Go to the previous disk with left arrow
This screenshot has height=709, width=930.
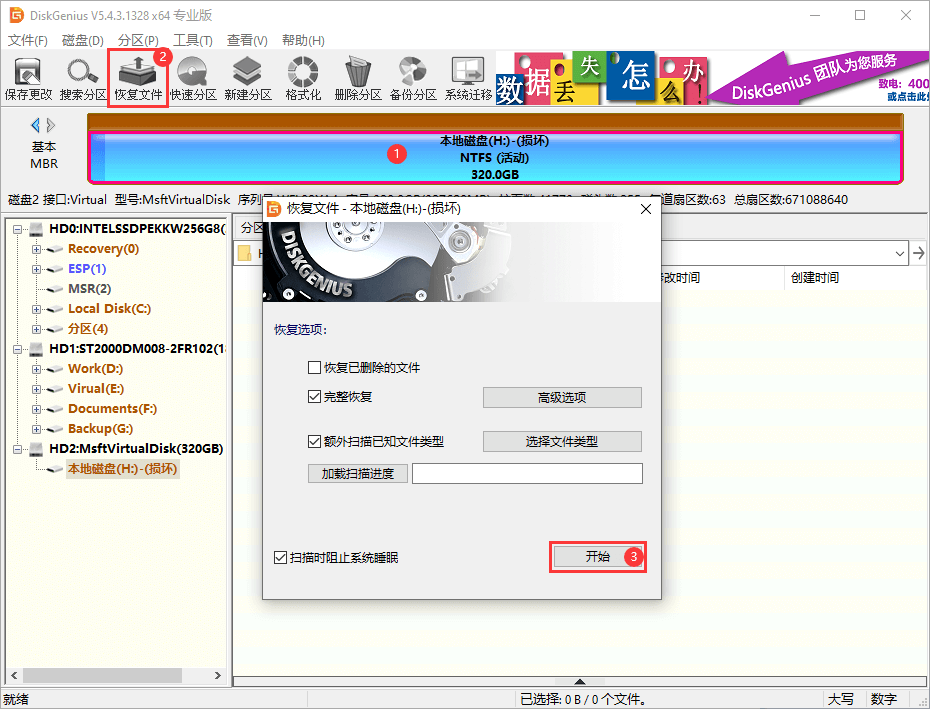coord(35,125)
